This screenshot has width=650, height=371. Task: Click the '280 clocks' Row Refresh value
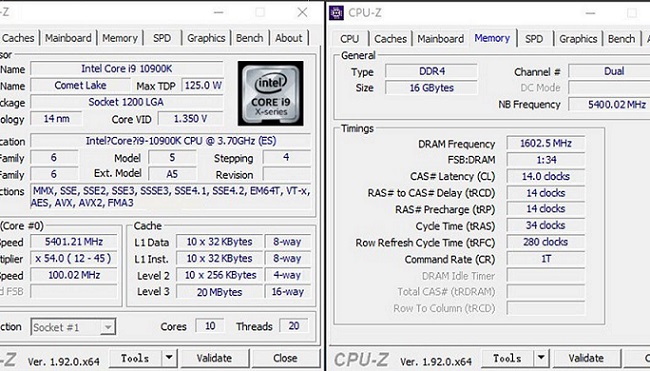pyautogui.click(x=546, y=242)
